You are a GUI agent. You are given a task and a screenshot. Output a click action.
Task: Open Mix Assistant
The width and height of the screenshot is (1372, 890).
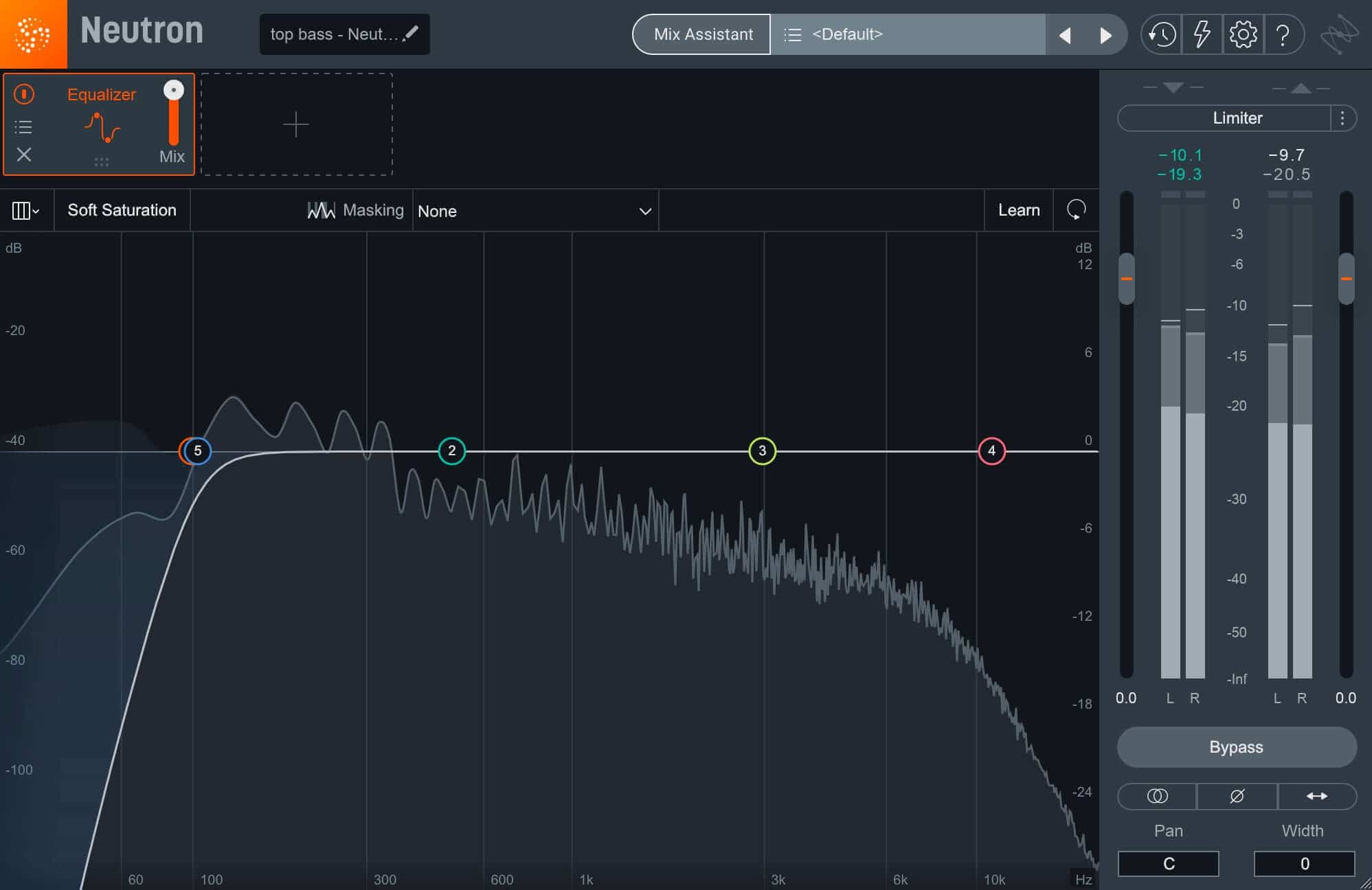pyautogui.click(x=702, y=34)
